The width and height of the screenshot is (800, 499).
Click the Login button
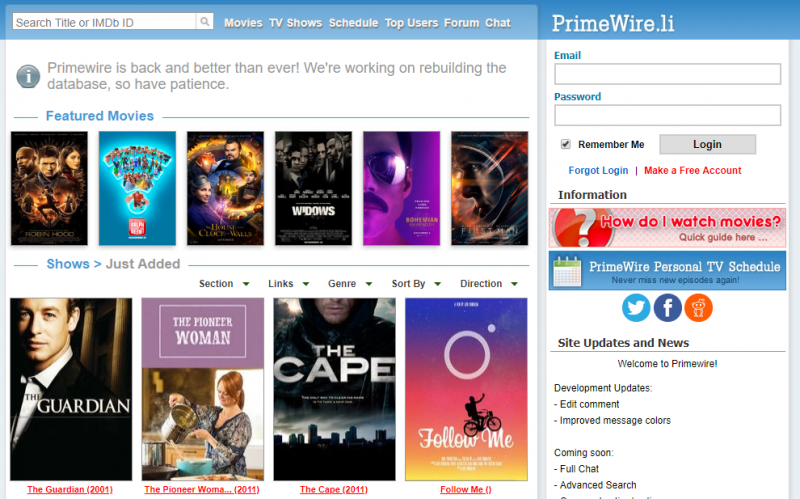point(707,144)
